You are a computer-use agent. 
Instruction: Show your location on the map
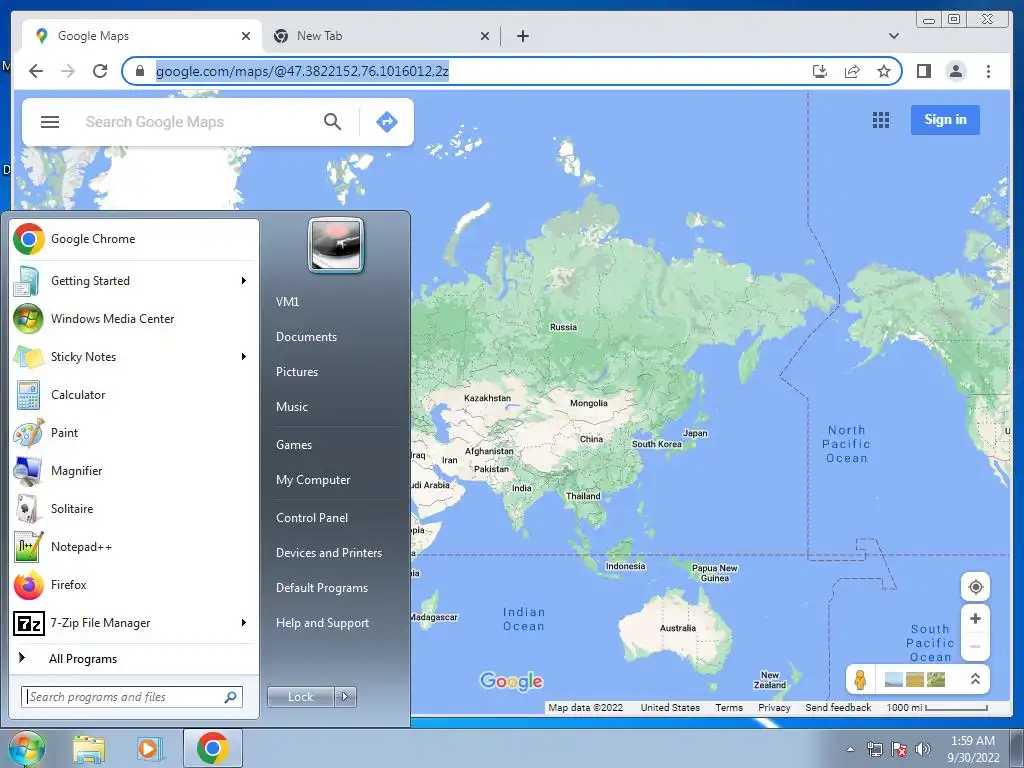pyautogui.click(x=976, y=586)
